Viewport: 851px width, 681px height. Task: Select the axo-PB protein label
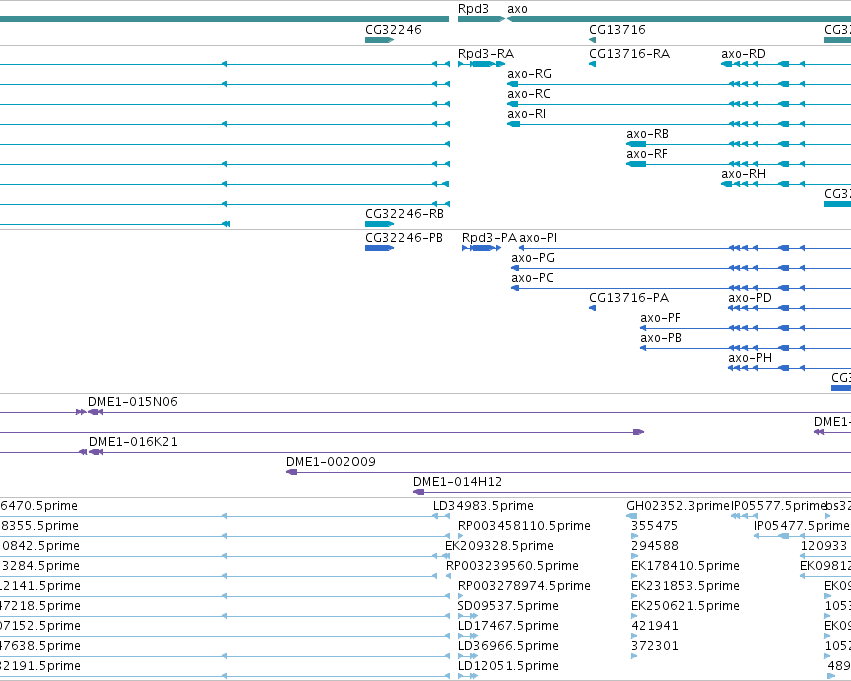(661, 338)
